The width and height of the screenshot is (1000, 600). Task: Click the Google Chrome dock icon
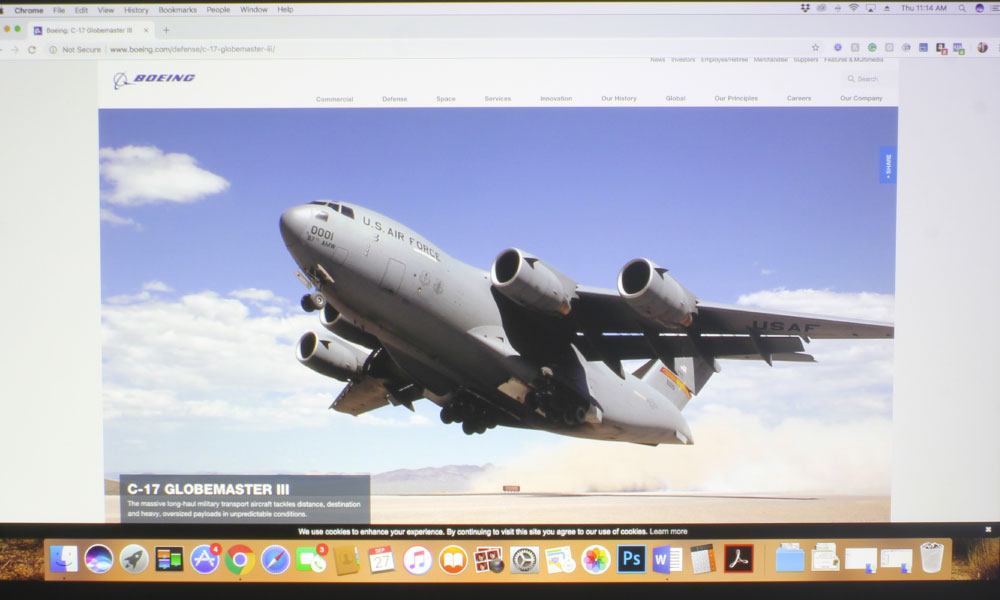[240, 560]
